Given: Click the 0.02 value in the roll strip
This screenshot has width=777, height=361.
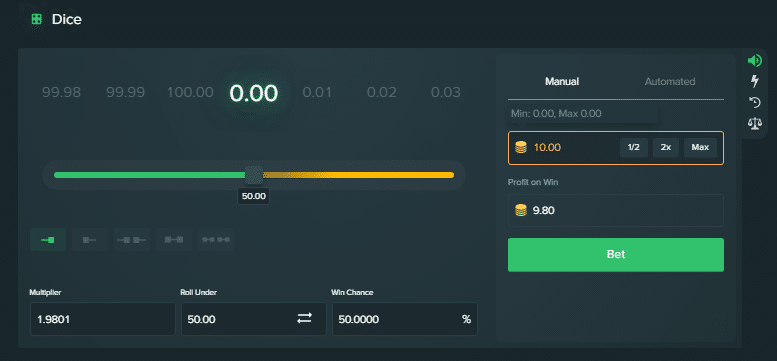Looking at the screenshot, I should [382, 93].
